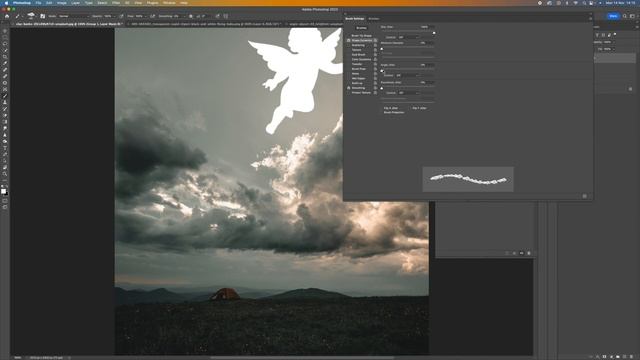Click the lock icon beside Shape Dynamics
640x360 pixels.
click(375, 40)
